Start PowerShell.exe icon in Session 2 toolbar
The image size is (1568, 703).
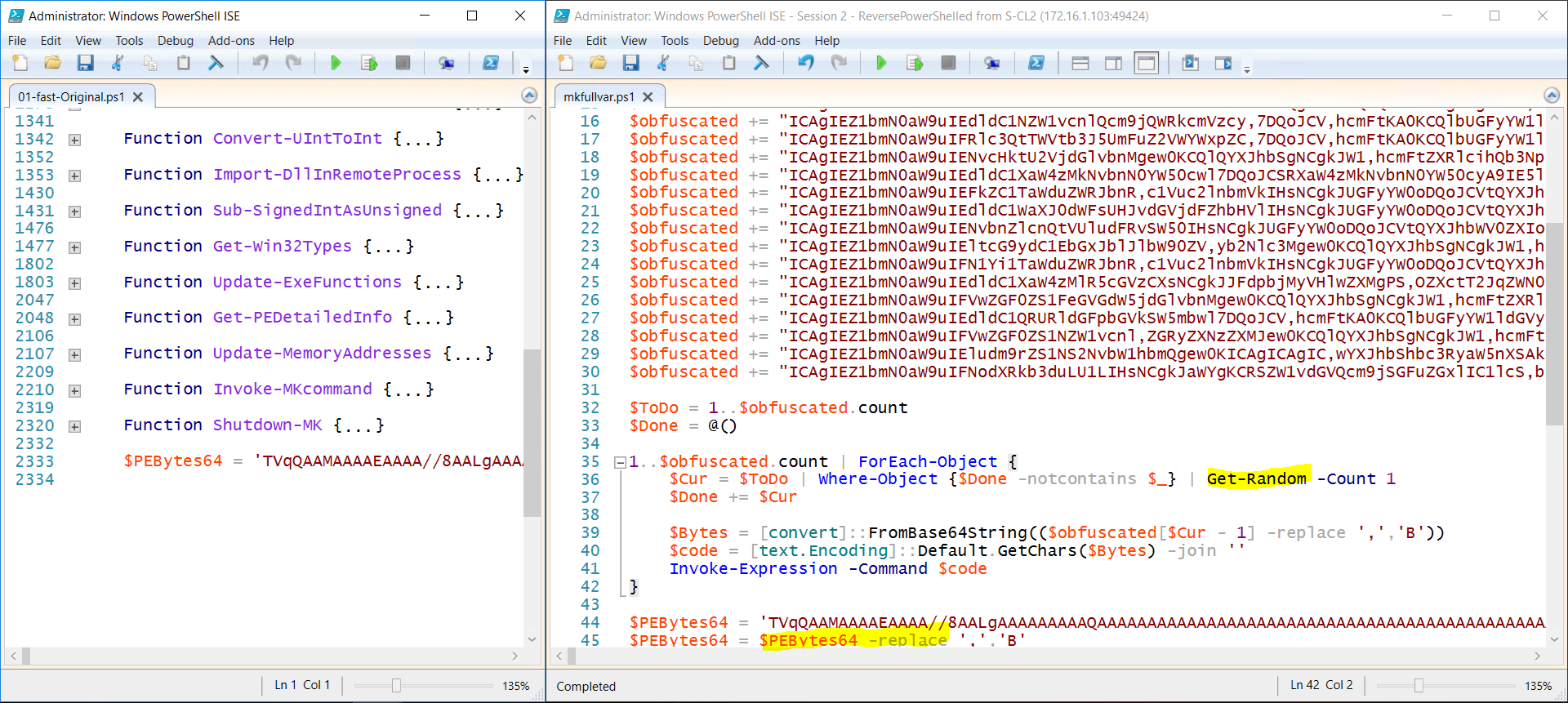[x=1036, y=63]
